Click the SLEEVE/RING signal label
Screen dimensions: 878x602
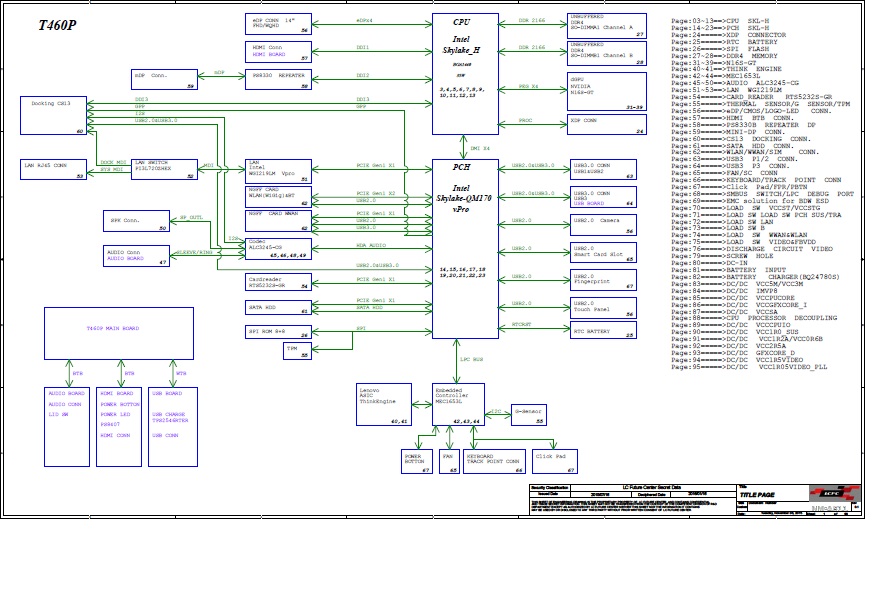click(194, 253)
